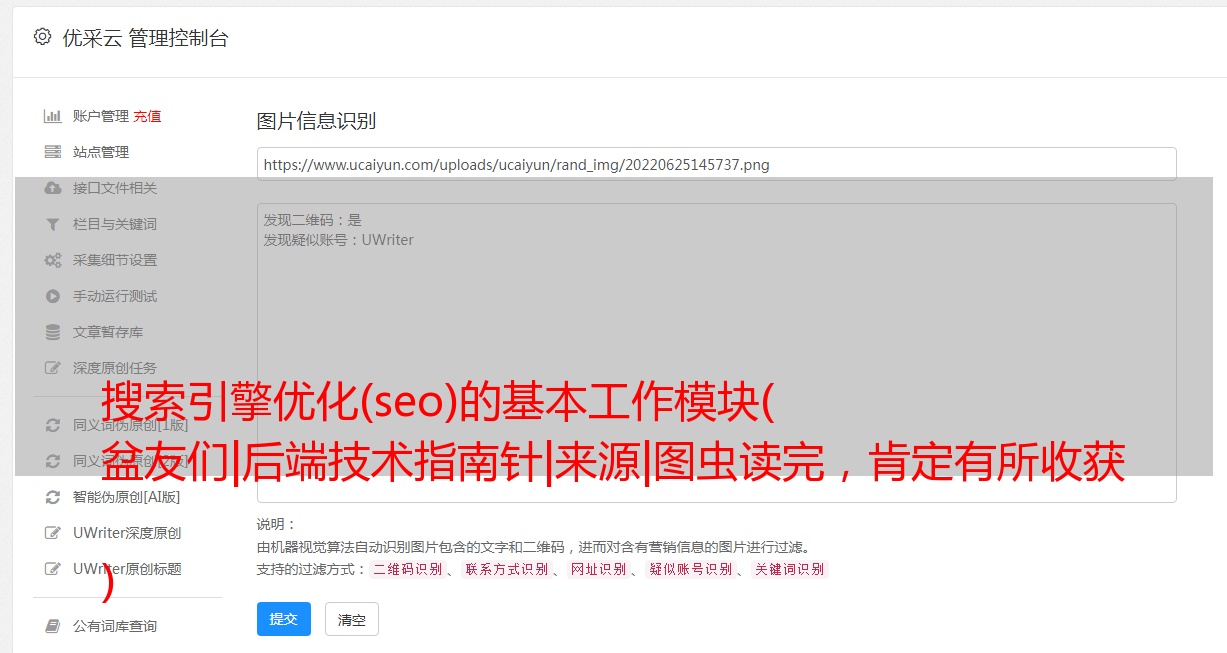Click the 优采云 管理控制台 title
Screen dimensions: 1227x653
145,38
